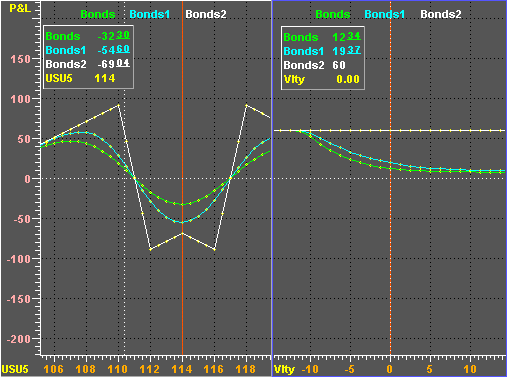Click the white Bonds2 curve low point near 116
The image size is (507, 377).
pyautogui.click(x=214, y=249)
